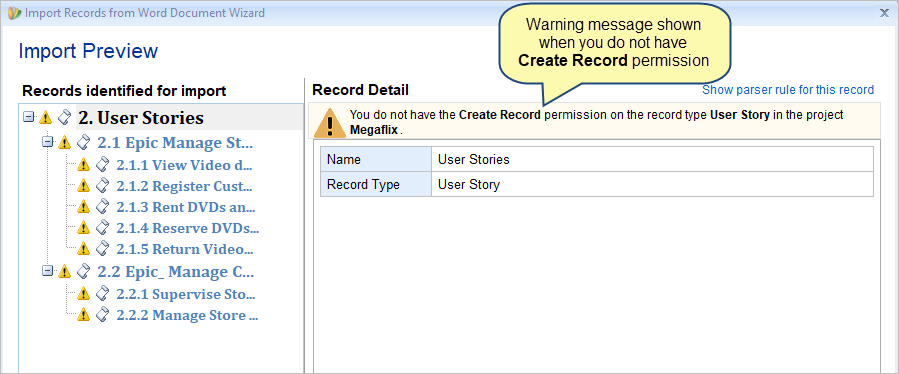Viewport: 899px width, 374px height.
Task: Click the wizard app icon in title bar
Action: point(13,12)
